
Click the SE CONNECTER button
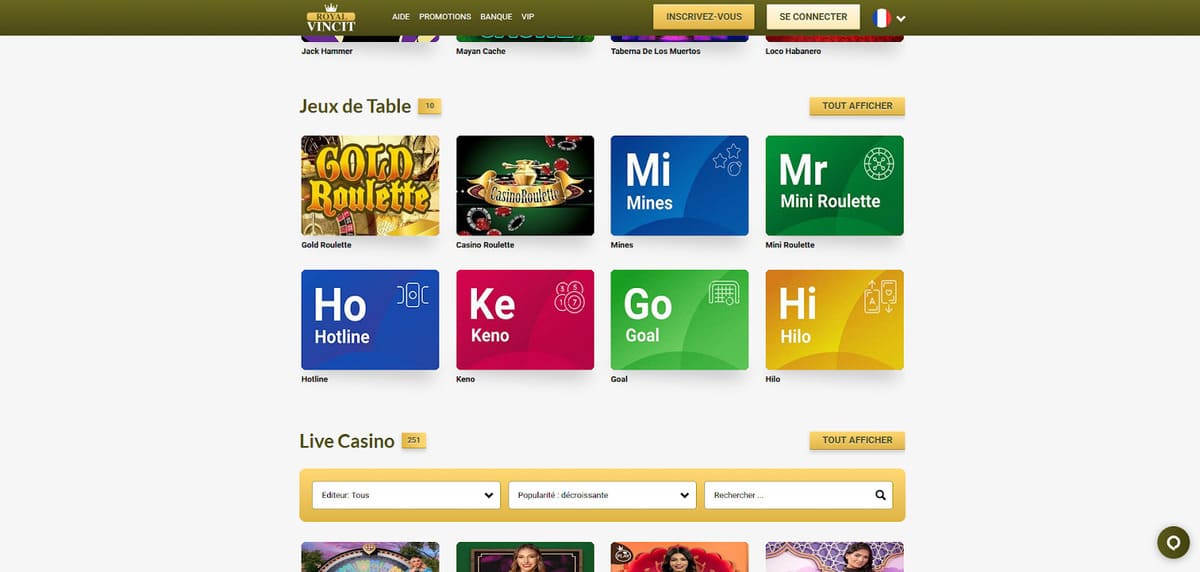813,17
